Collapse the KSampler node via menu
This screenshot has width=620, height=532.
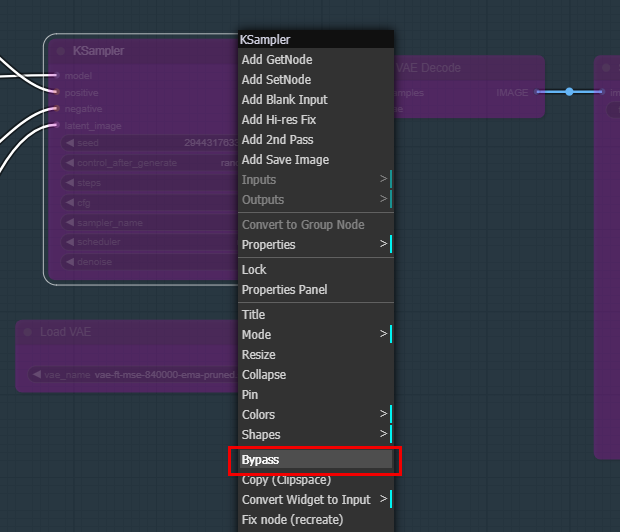(316, 375)
